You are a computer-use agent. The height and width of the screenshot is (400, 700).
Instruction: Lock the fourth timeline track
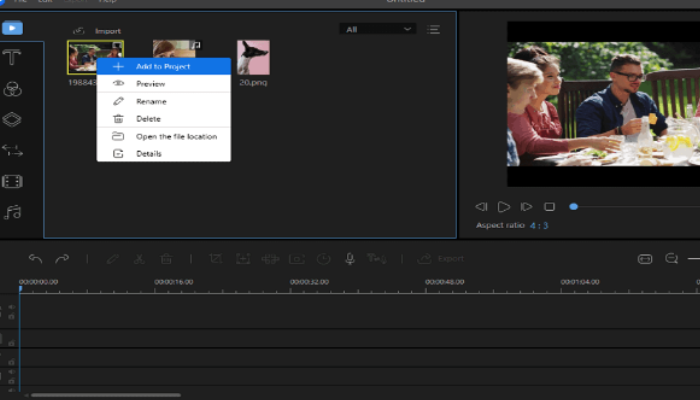12,381
